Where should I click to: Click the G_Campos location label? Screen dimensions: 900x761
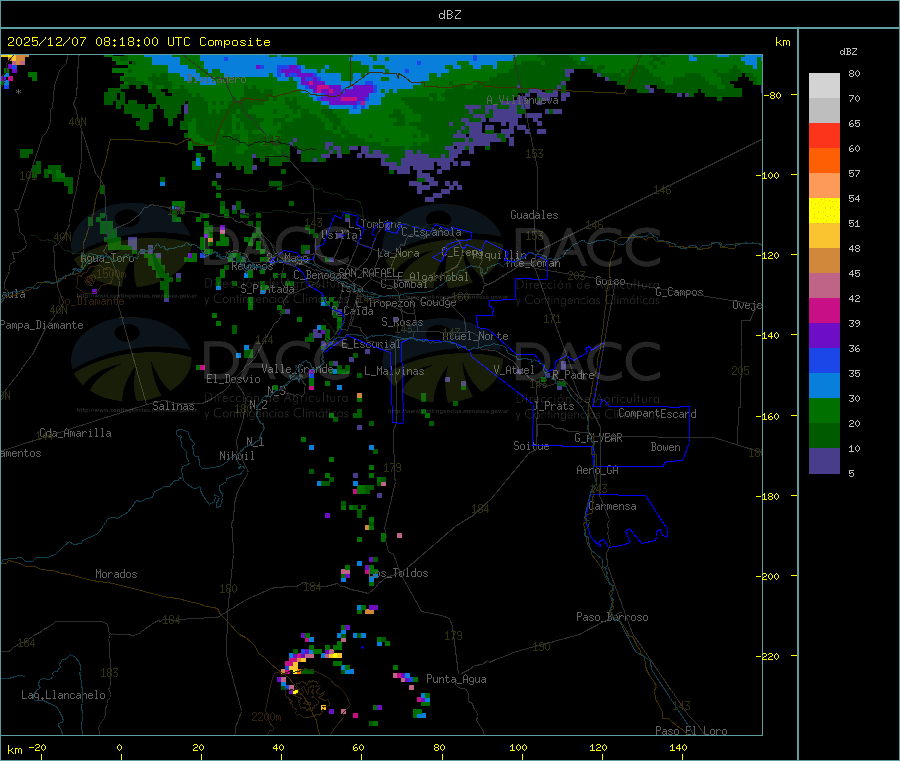[680, 292]
